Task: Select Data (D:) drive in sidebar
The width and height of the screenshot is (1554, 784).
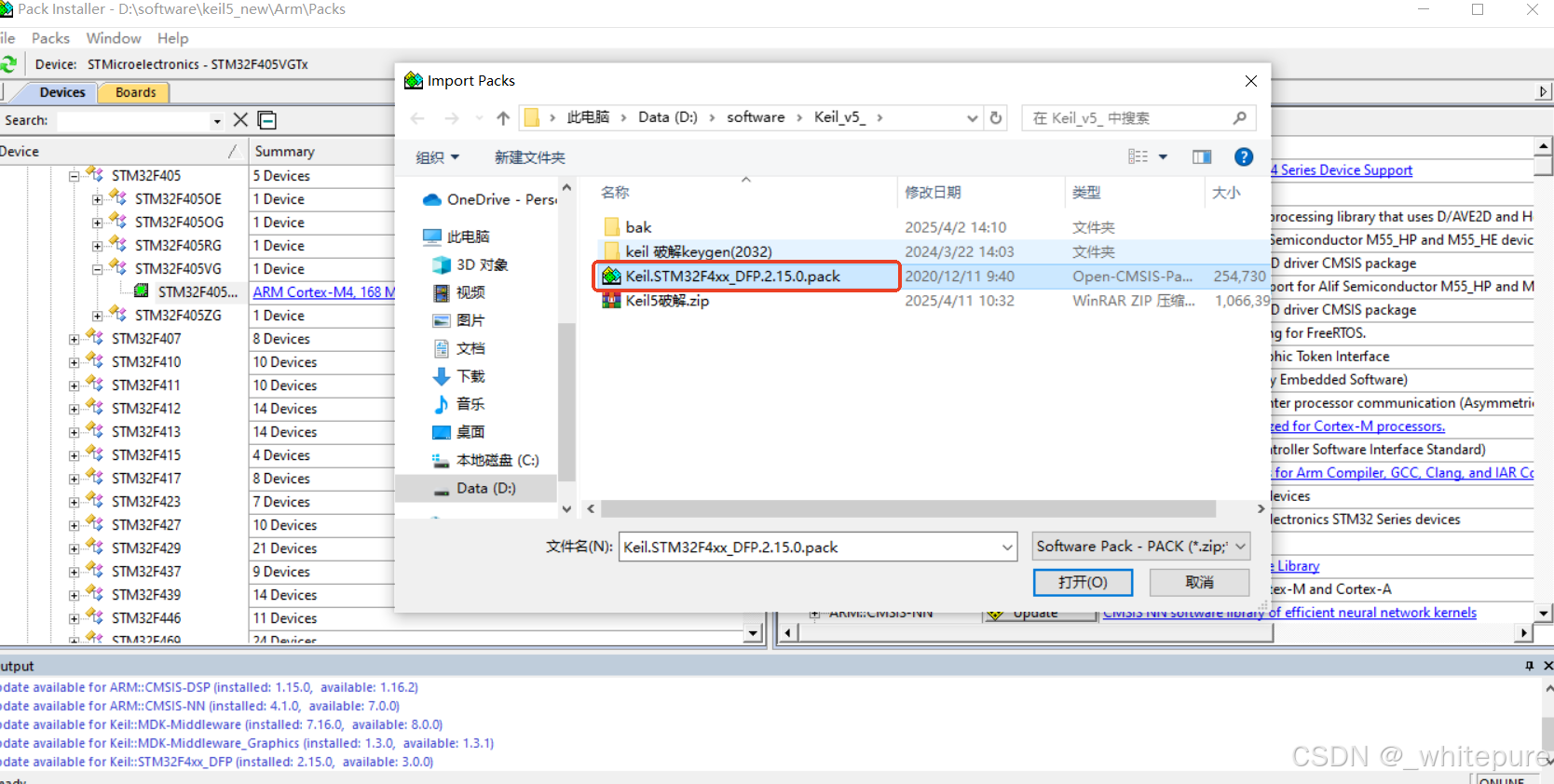Action: 475,488
